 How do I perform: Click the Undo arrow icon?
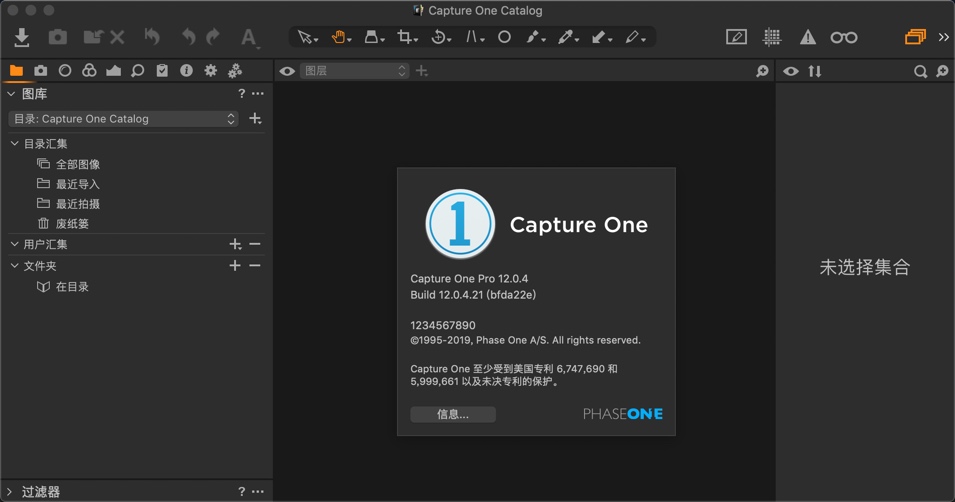coord(189,37)
